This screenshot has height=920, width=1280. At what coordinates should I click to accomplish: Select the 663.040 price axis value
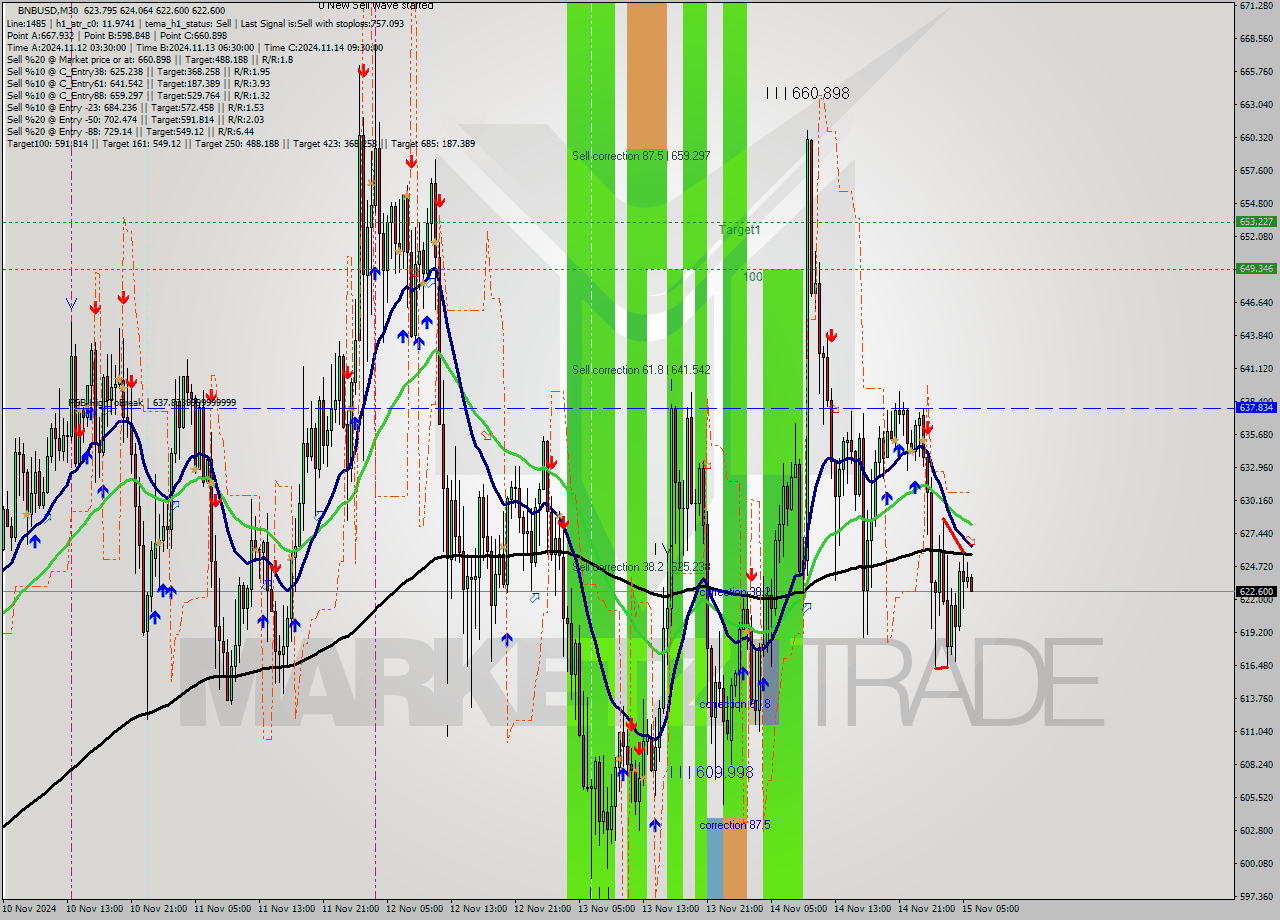pyautogui.click(x=1256, y=104)
